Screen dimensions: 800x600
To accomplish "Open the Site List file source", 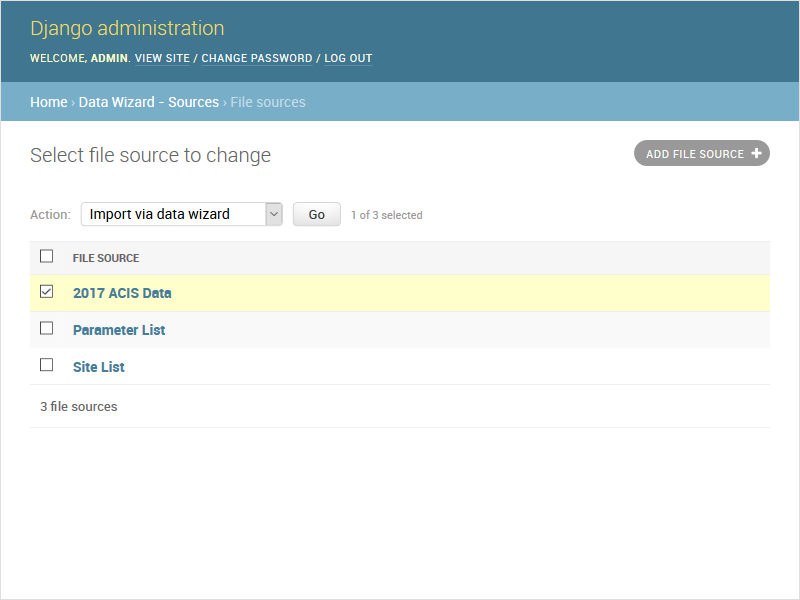I will point(98,366).
